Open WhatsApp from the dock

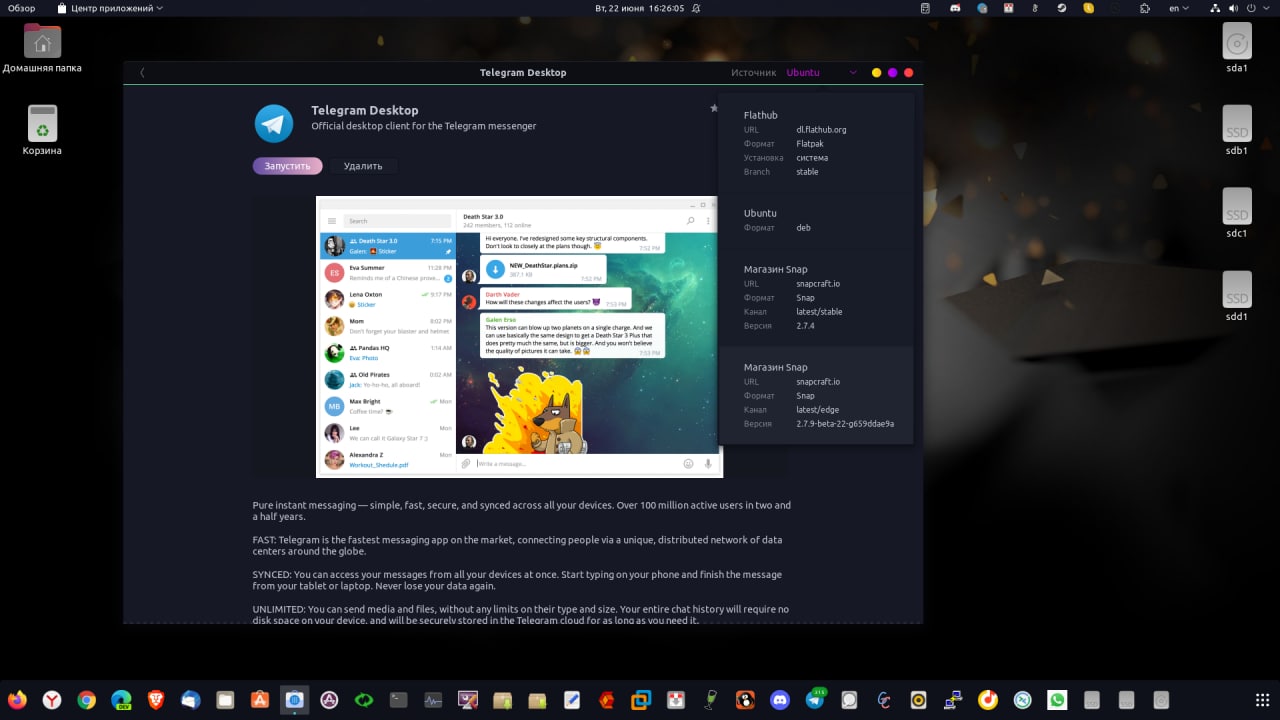click(x=1057, y=700)
